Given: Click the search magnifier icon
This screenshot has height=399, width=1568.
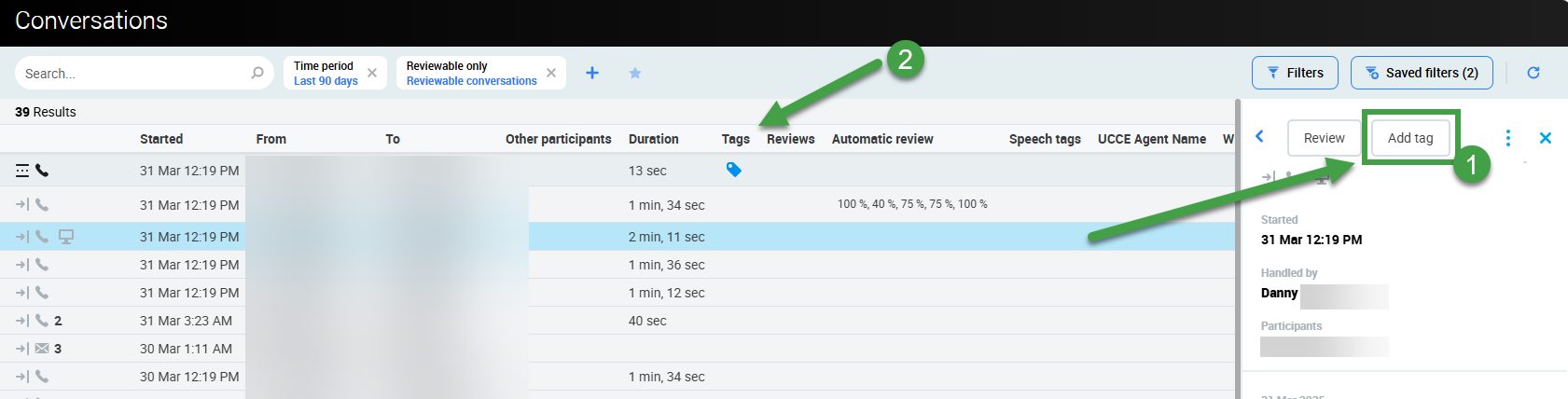Looking at the screenshot, I should click(257, 73).
